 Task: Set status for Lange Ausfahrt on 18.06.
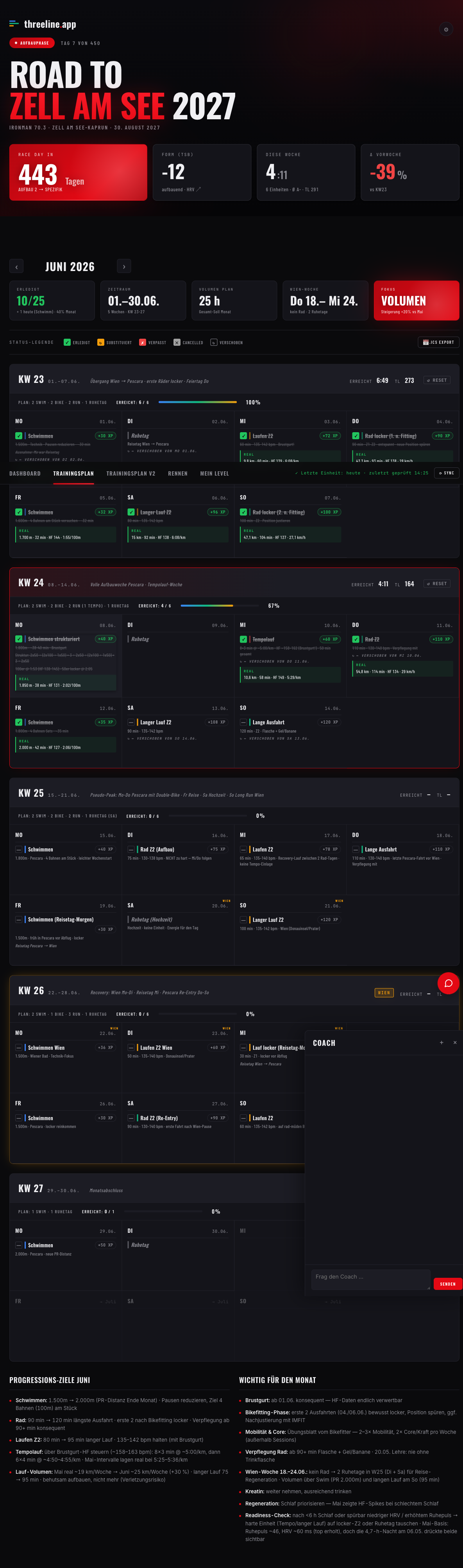[x=356, y=849]
